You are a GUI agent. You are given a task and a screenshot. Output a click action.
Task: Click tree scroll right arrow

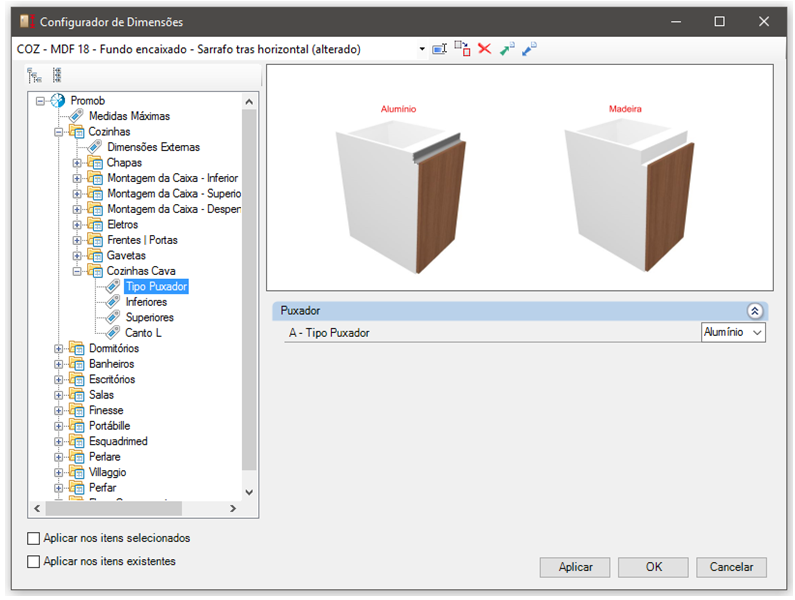233,508
